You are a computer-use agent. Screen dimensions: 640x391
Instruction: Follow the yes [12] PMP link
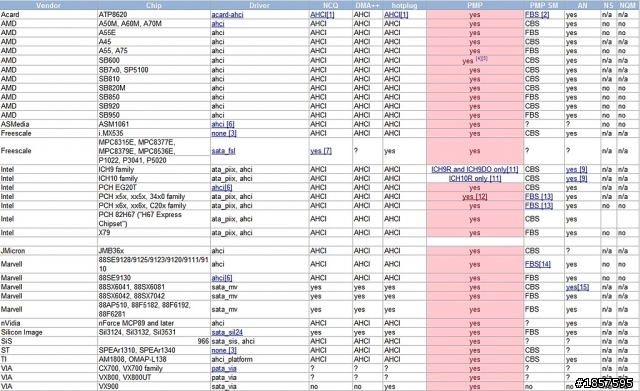click(475, 197)
